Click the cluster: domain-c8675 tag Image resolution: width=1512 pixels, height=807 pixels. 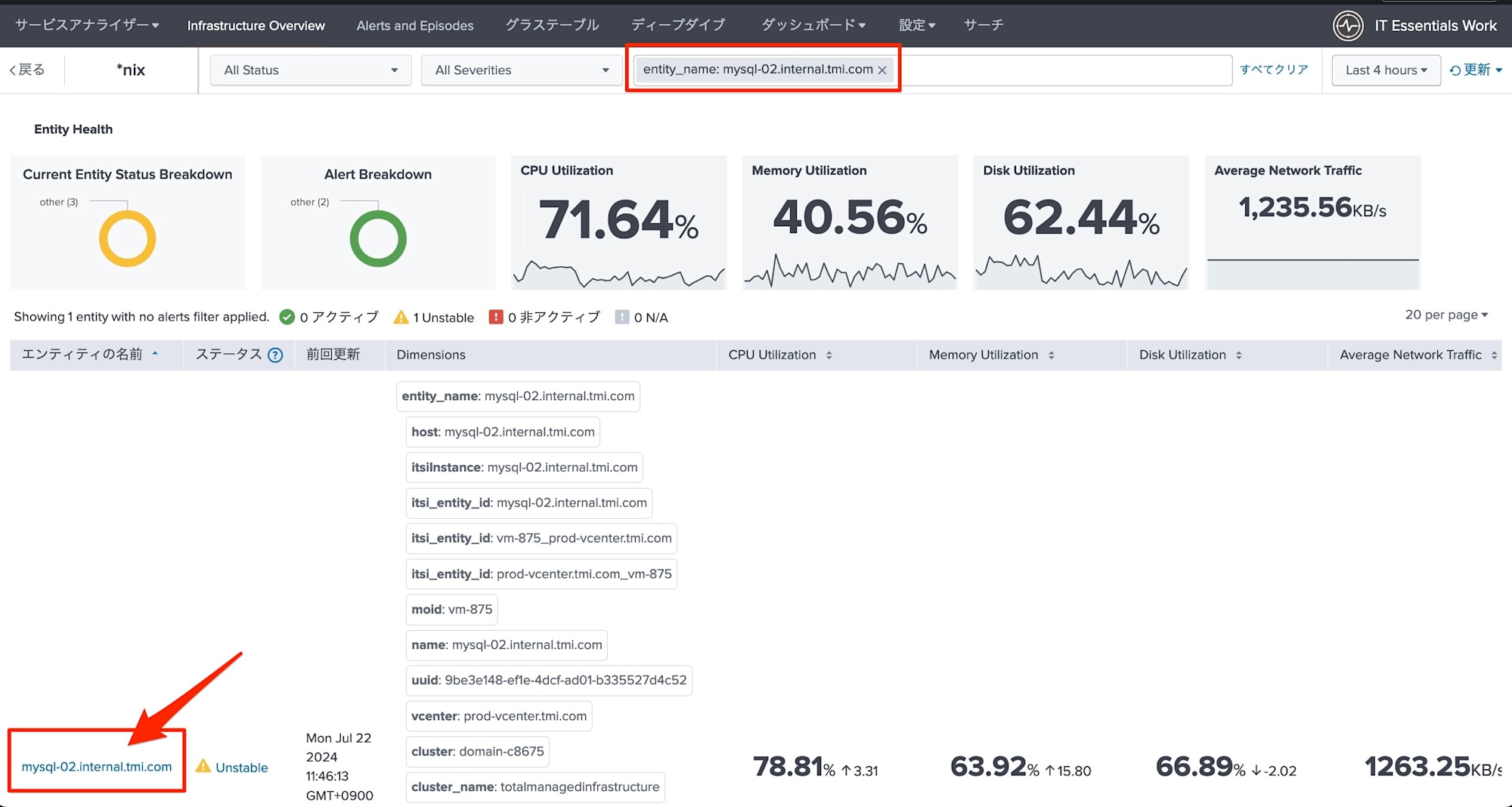(477, 752)
